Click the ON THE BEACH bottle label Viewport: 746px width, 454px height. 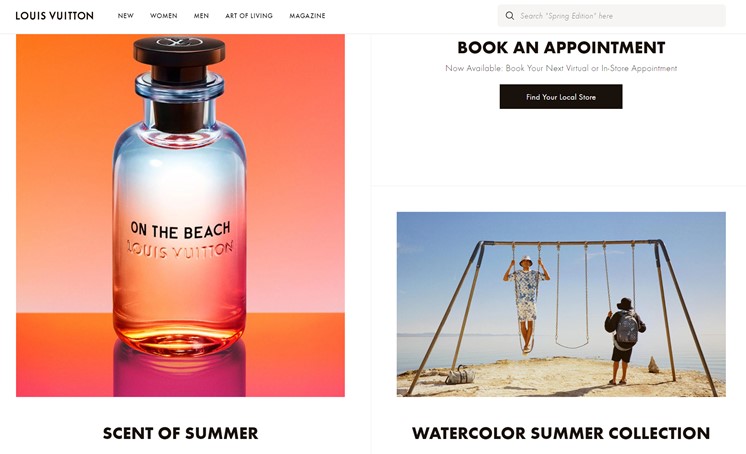(x=180, y=230)
